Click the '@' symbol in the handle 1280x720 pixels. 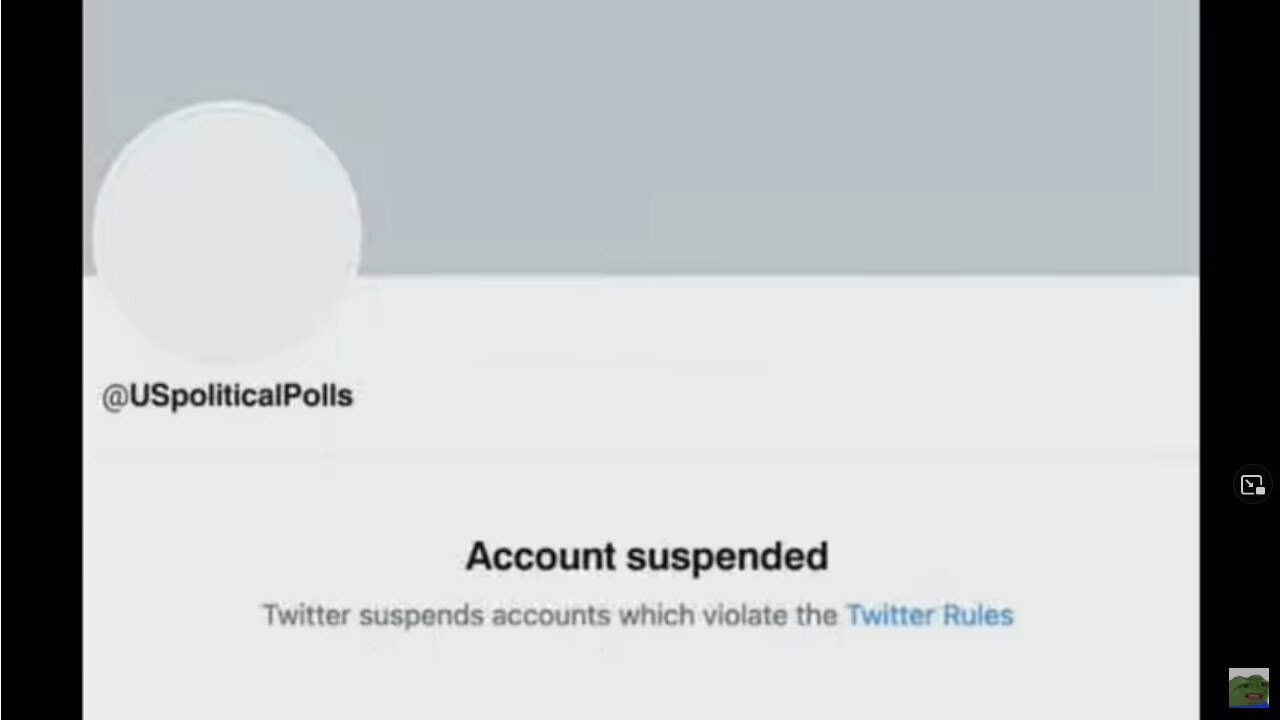click(114, 397)
